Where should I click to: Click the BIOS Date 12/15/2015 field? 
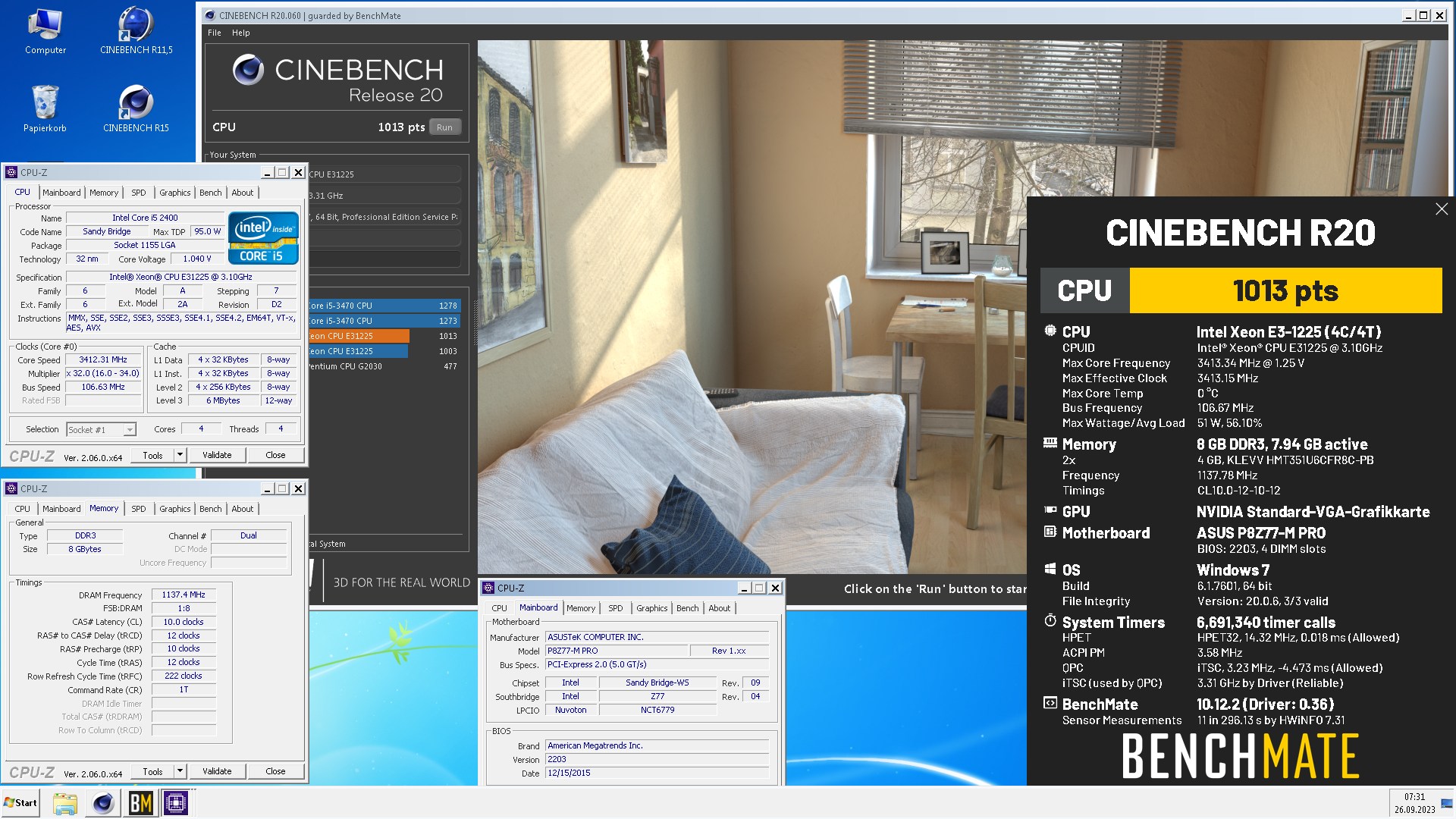point(657,773)
